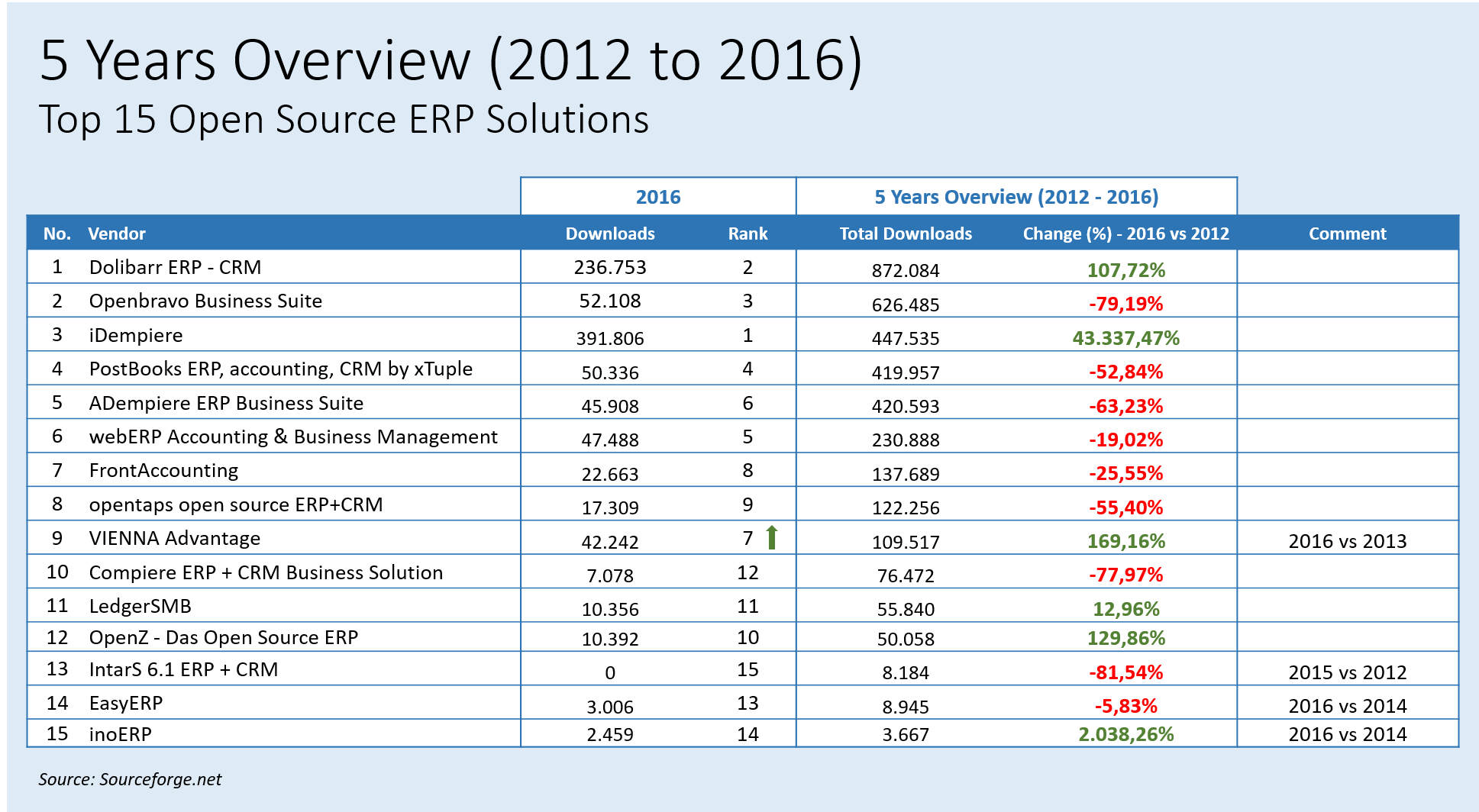Click Dolibarr's change value '107,72%'
1479x812 pixels.
click(1126, 270)
